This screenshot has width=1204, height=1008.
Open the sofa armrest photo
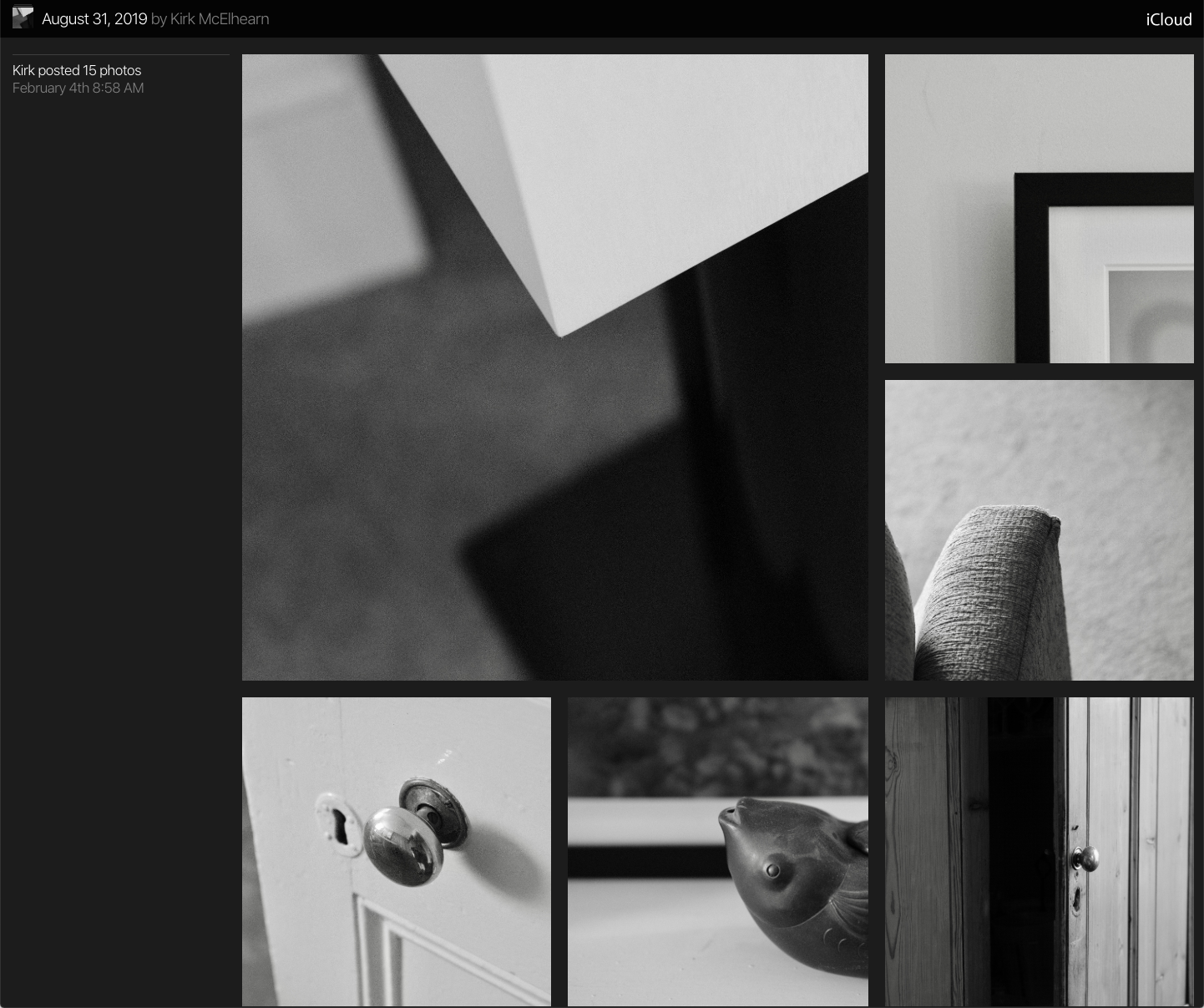[x=1040, y=530]
